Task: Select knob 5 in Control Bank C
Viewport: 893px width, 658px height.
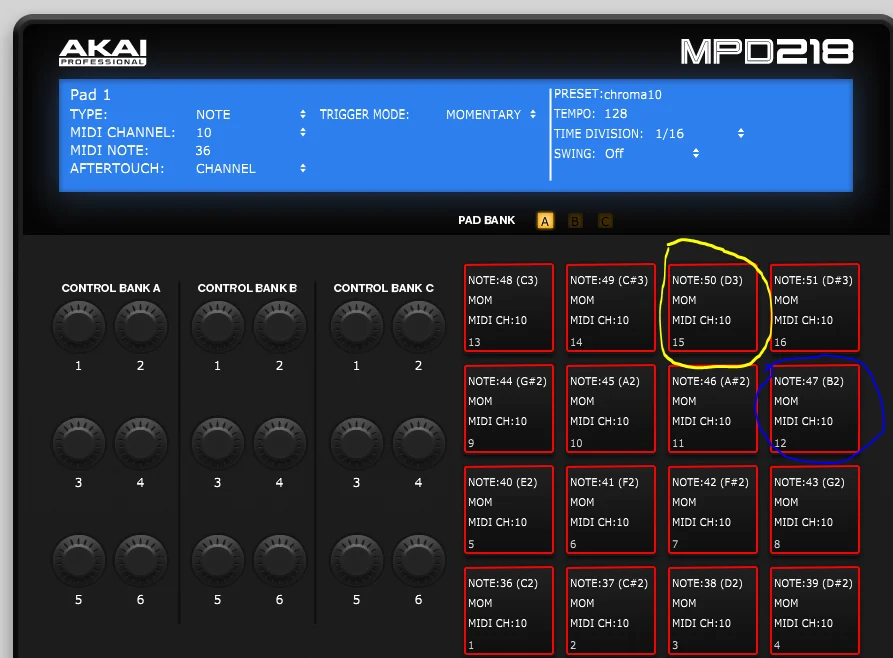Action: point(357,560)
